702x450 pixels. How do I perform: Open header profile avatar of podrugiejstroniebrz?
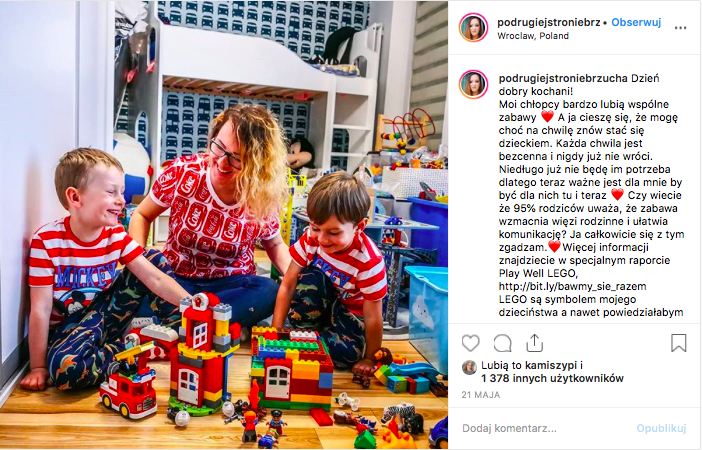(473, 28)
